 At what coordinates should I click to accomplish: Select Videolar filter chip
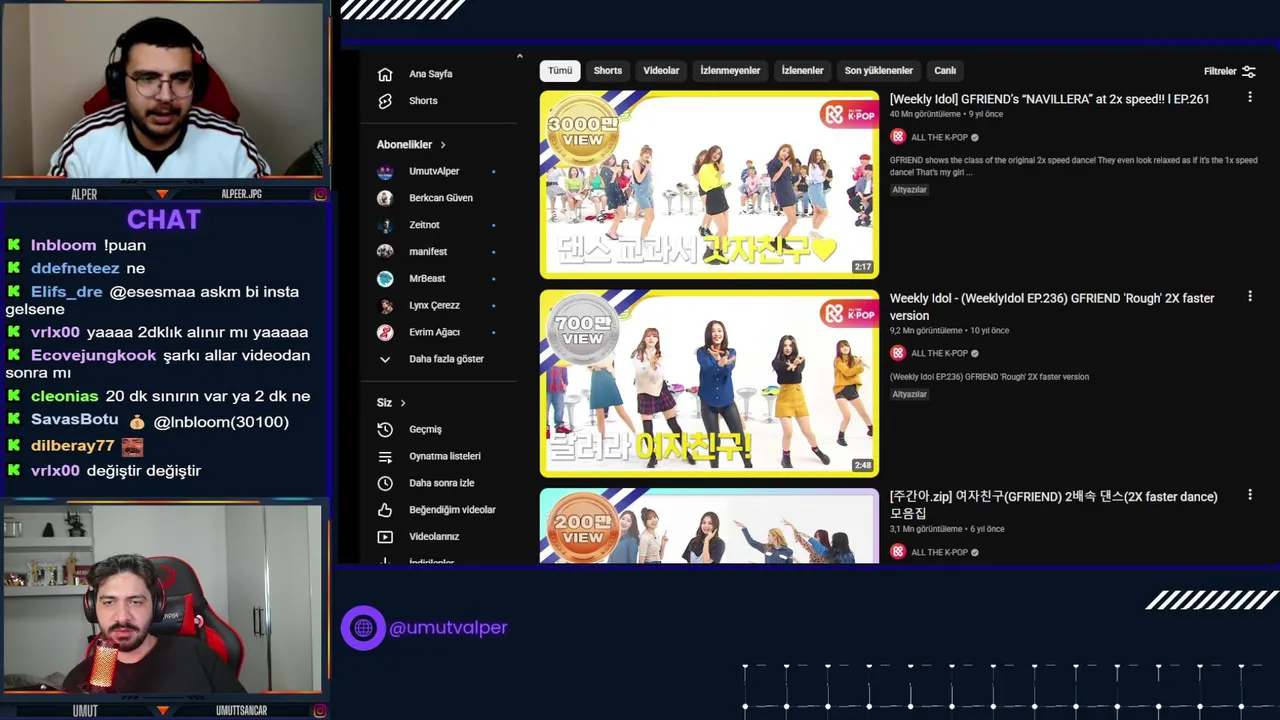pyautogui.click(x=661, y=71)
